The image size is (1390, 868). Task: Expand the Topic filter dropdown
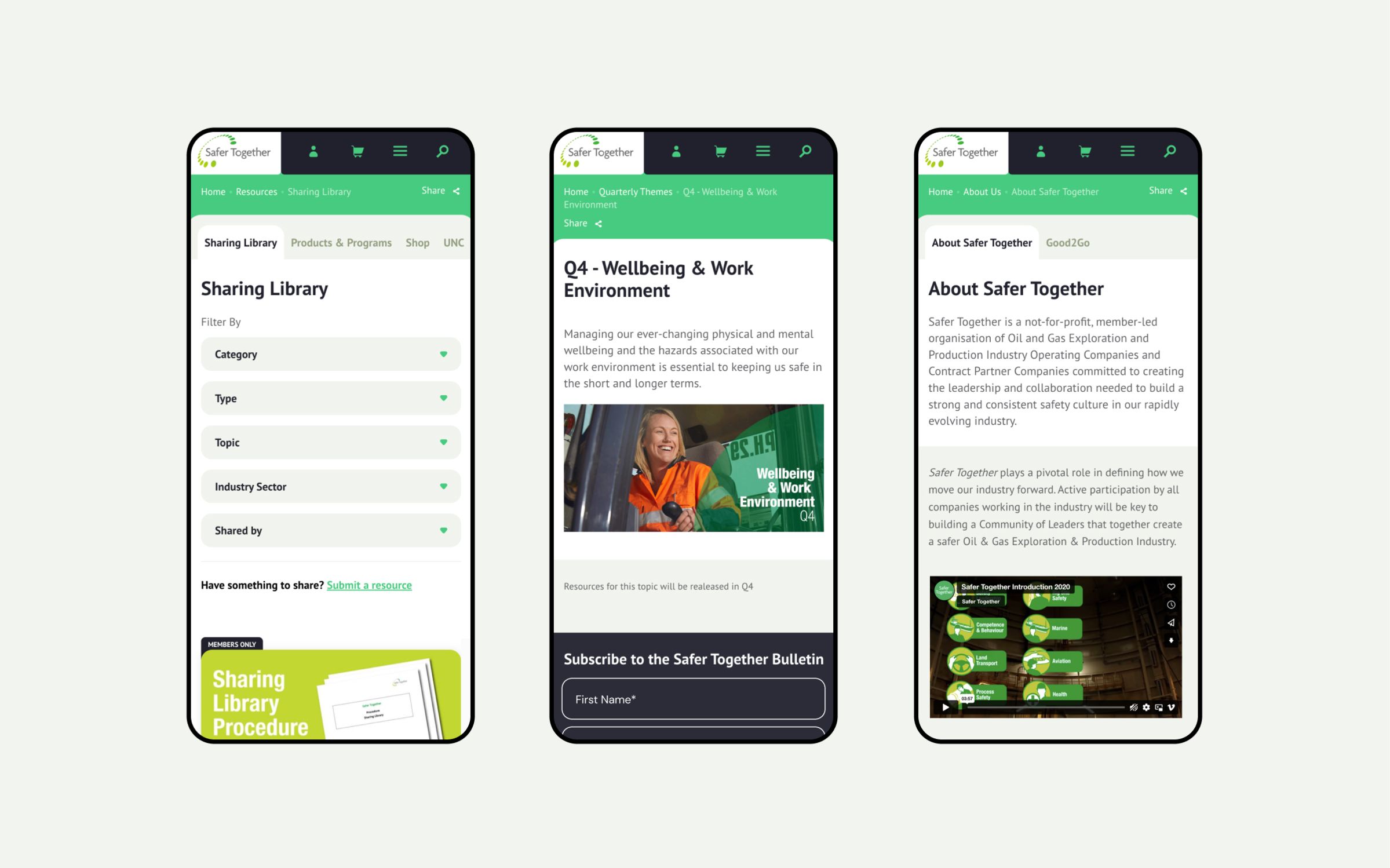pyautogui.click(x=330, y=441)
